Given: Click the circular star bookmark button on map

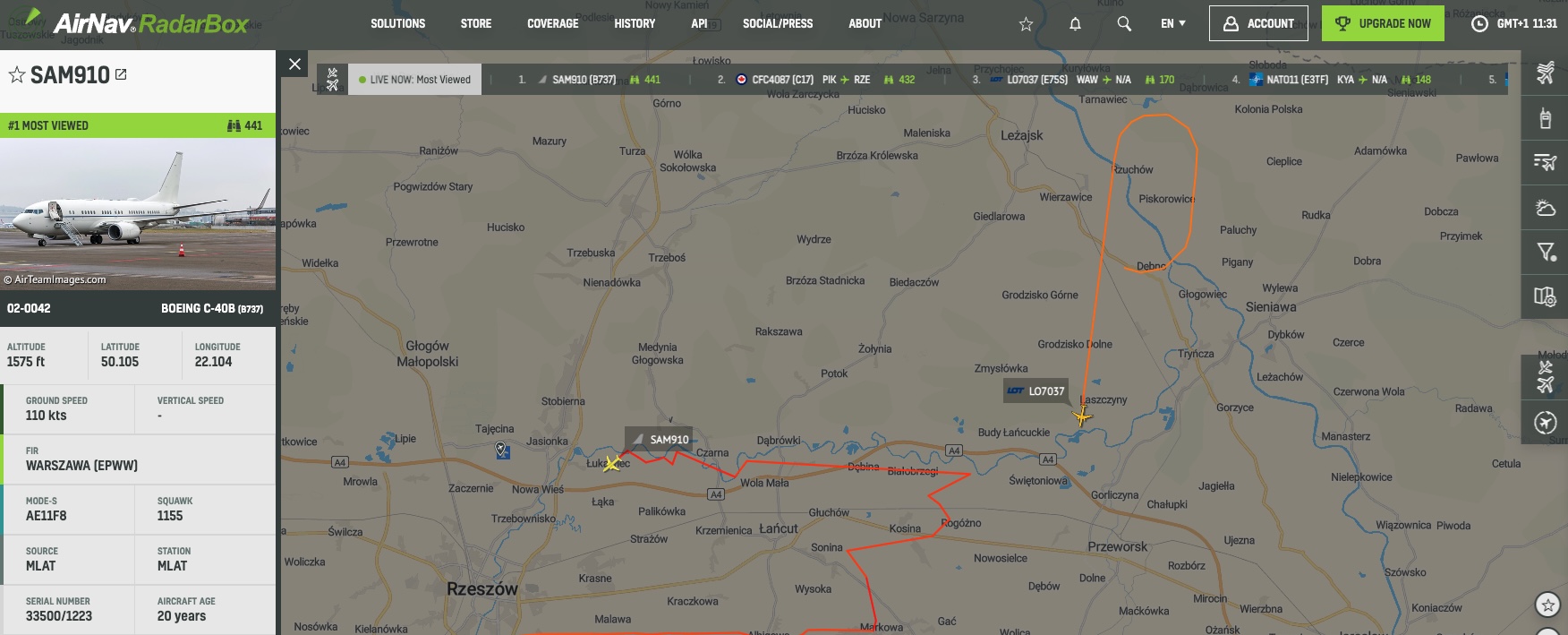Looking at the screenshot, I should 1547,605.
